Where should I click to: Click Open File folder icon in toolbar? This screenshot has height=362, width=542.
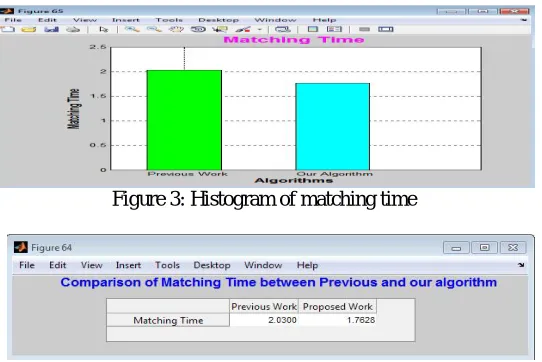pyautogui.click(x=29, y=29)
